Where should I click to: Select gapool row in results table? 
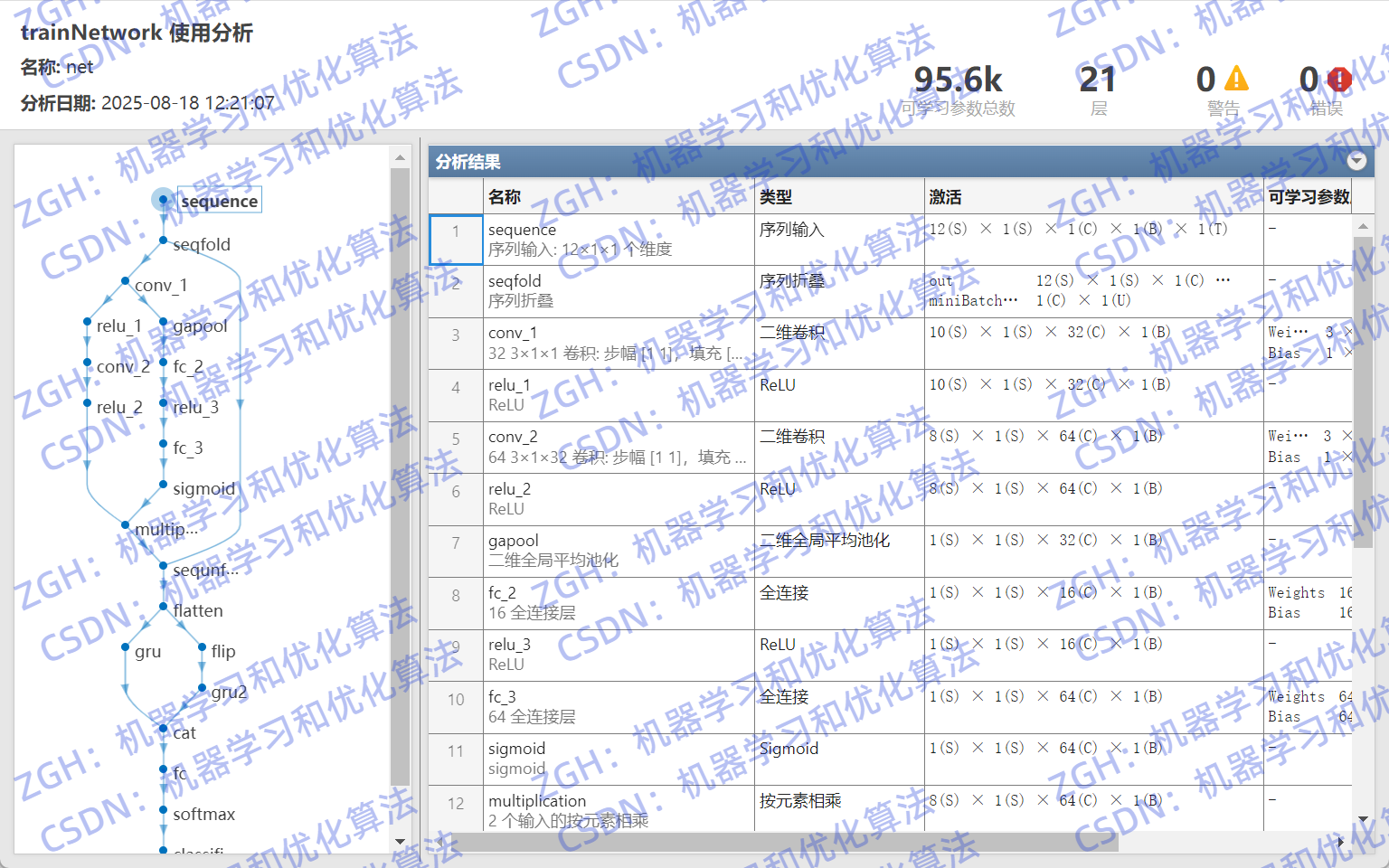click(891, 552)
